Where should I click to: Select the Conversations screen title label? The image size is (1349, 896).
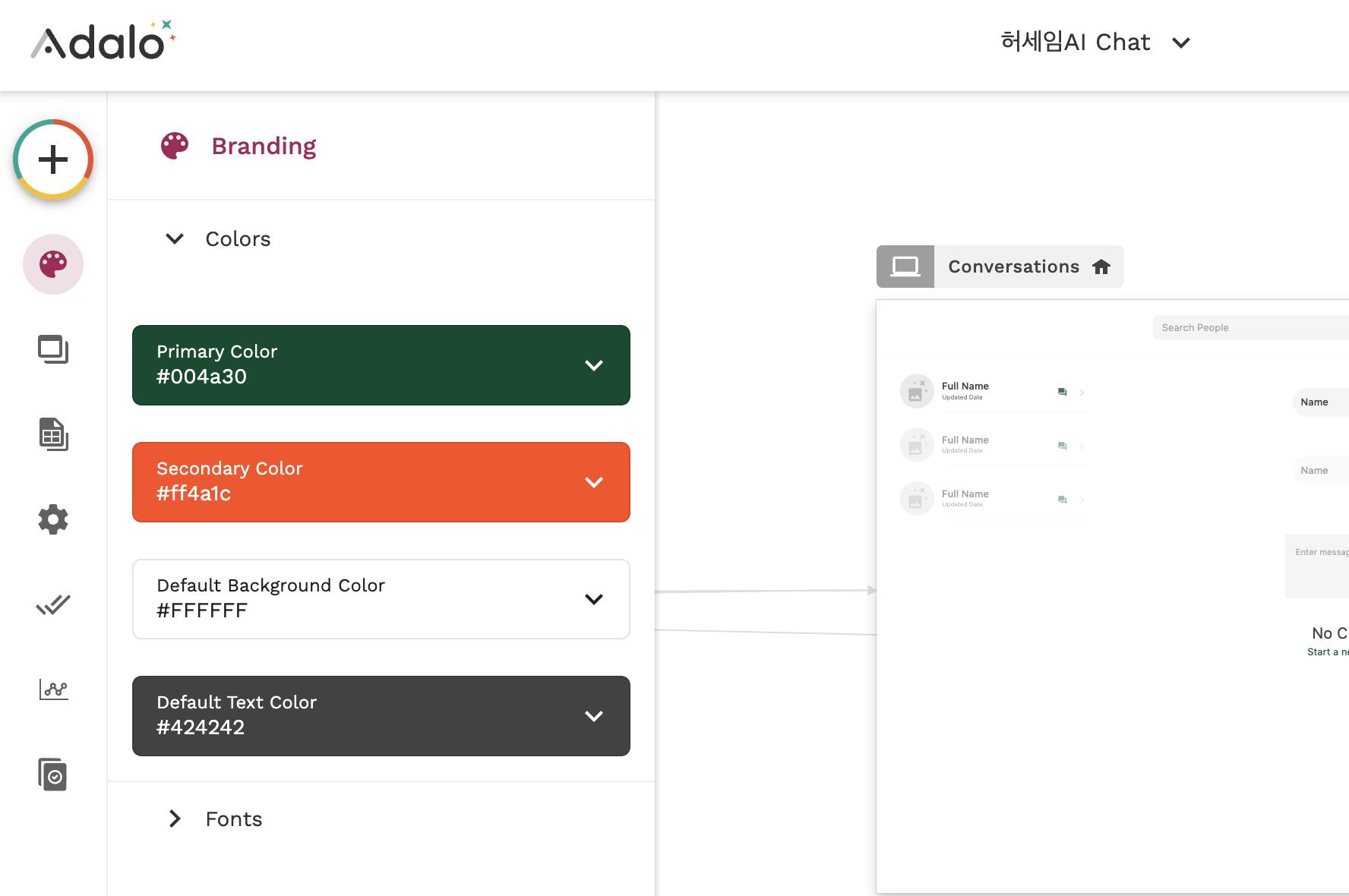(1013, 267)
